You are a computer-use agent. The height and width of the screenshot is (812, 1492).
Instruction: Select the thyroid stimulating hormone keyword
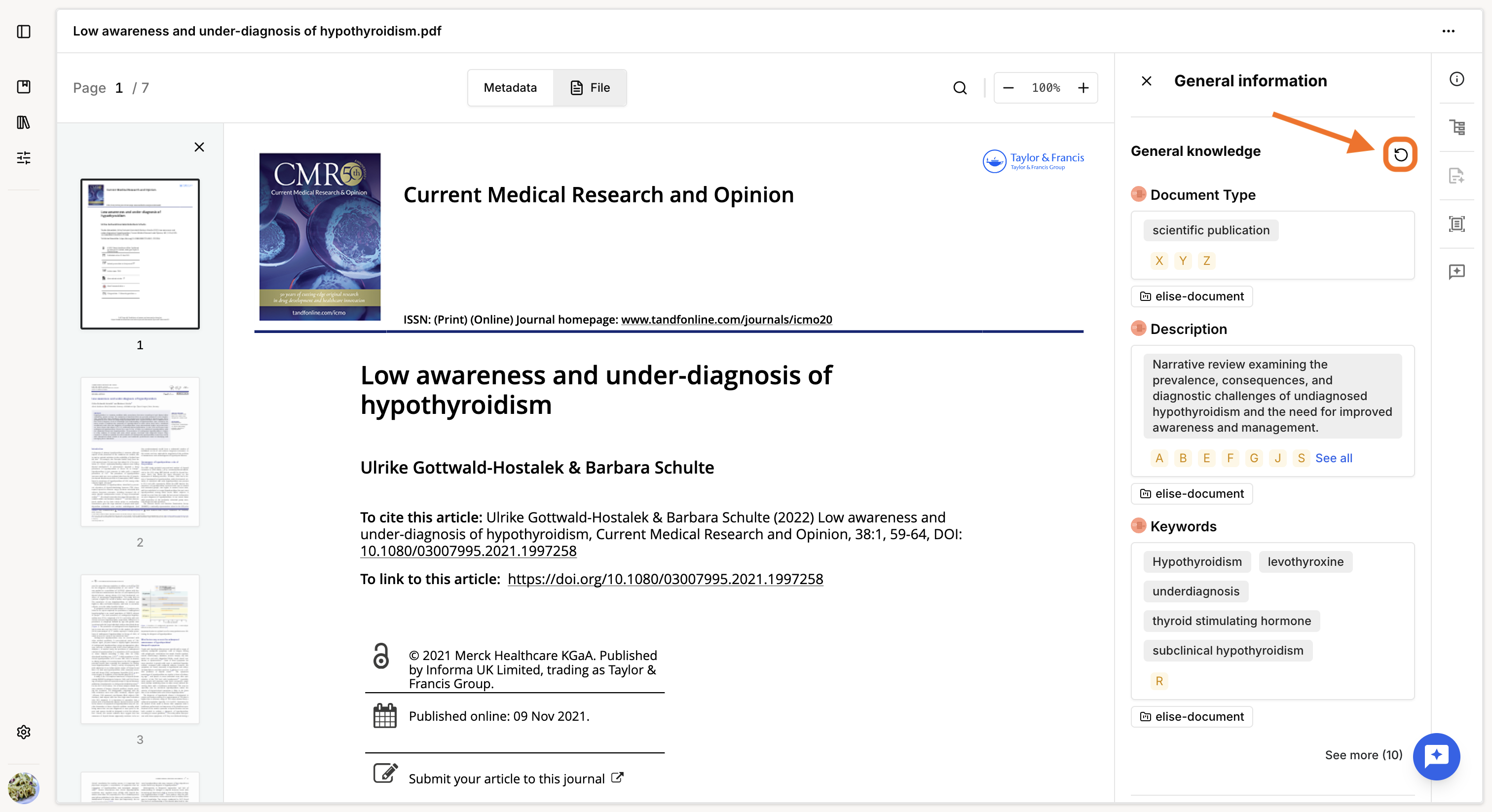point(1231,621)
